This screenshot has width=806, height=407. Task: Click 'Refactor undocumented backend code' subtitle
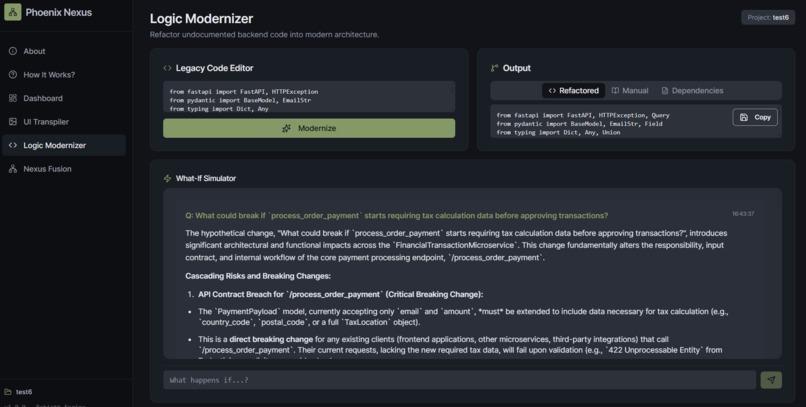(264, 34)
